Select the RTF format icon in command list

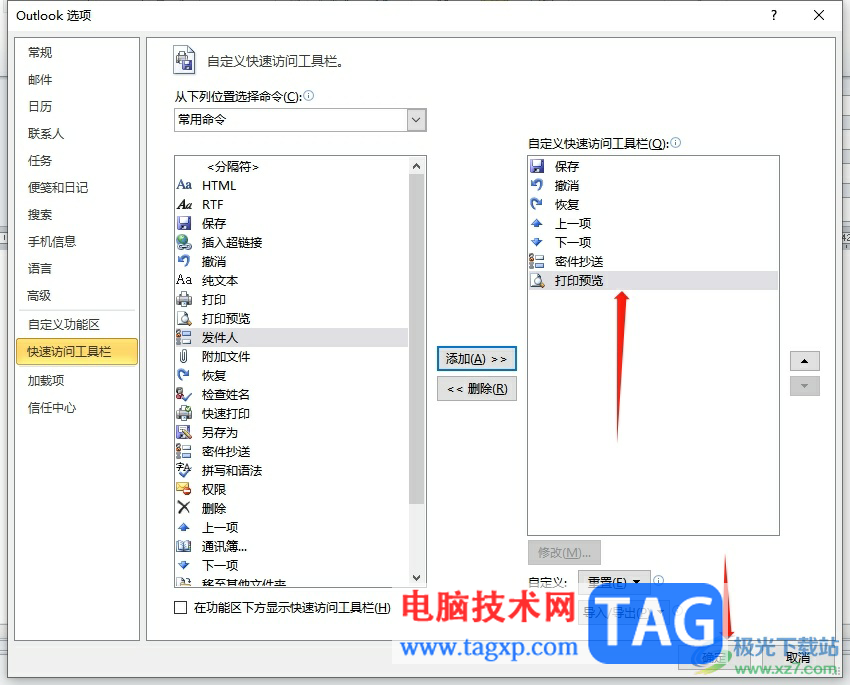coord(184,204)
